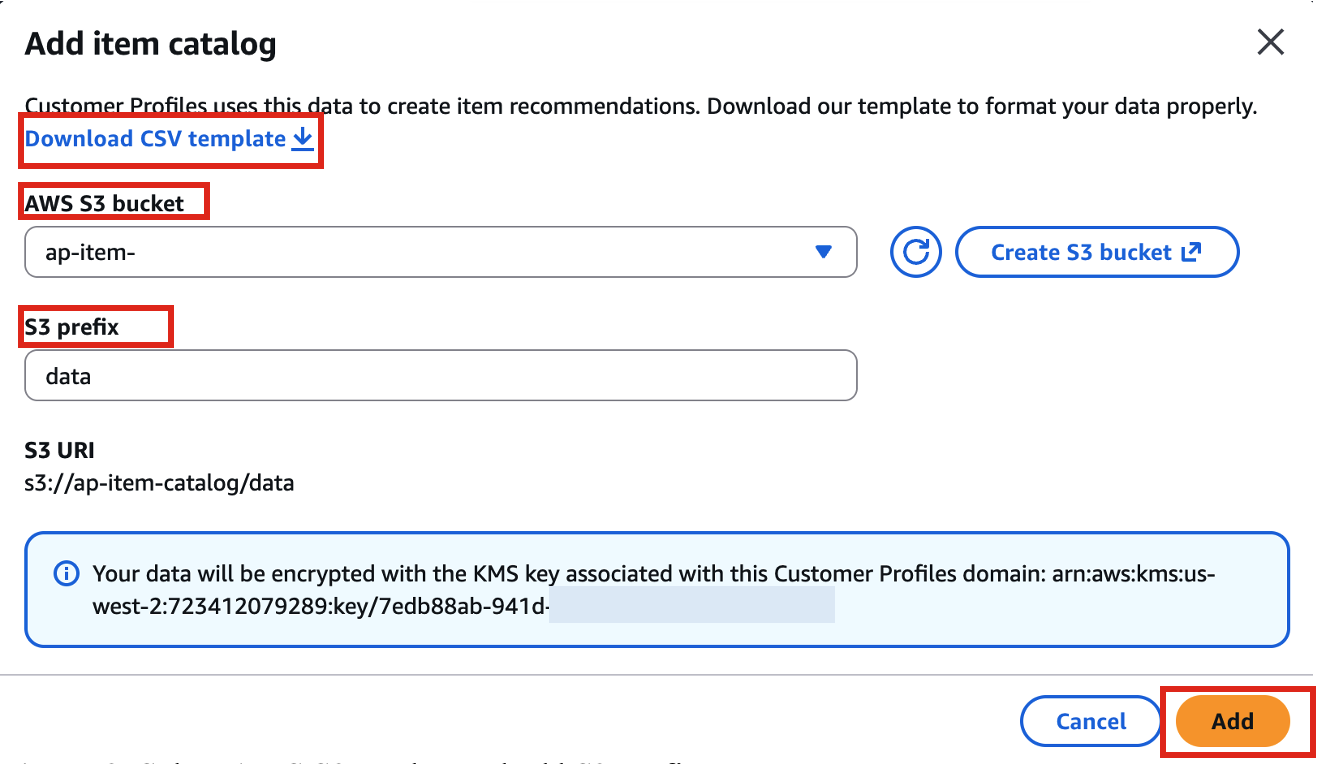This screenshot has width=1323, height=764.
Task: Click the info icon in the KMS notice
Action: click(66, 574)
